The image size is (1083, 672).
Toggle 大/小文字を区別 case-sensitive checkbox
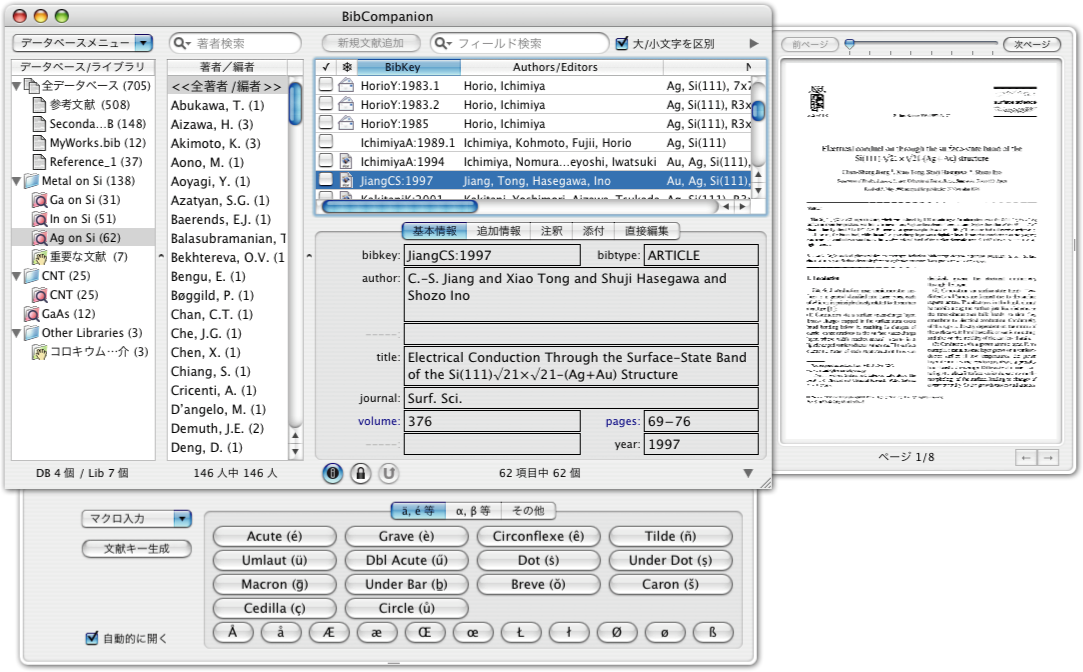[622, 44]
